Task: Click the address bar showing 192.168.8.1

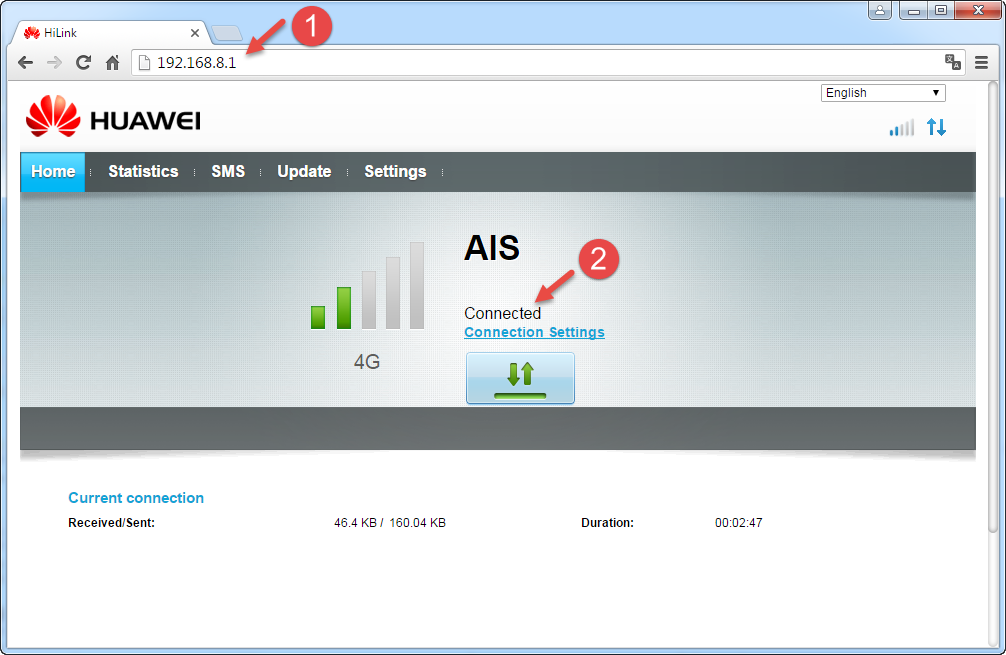Action: point(549,62)
